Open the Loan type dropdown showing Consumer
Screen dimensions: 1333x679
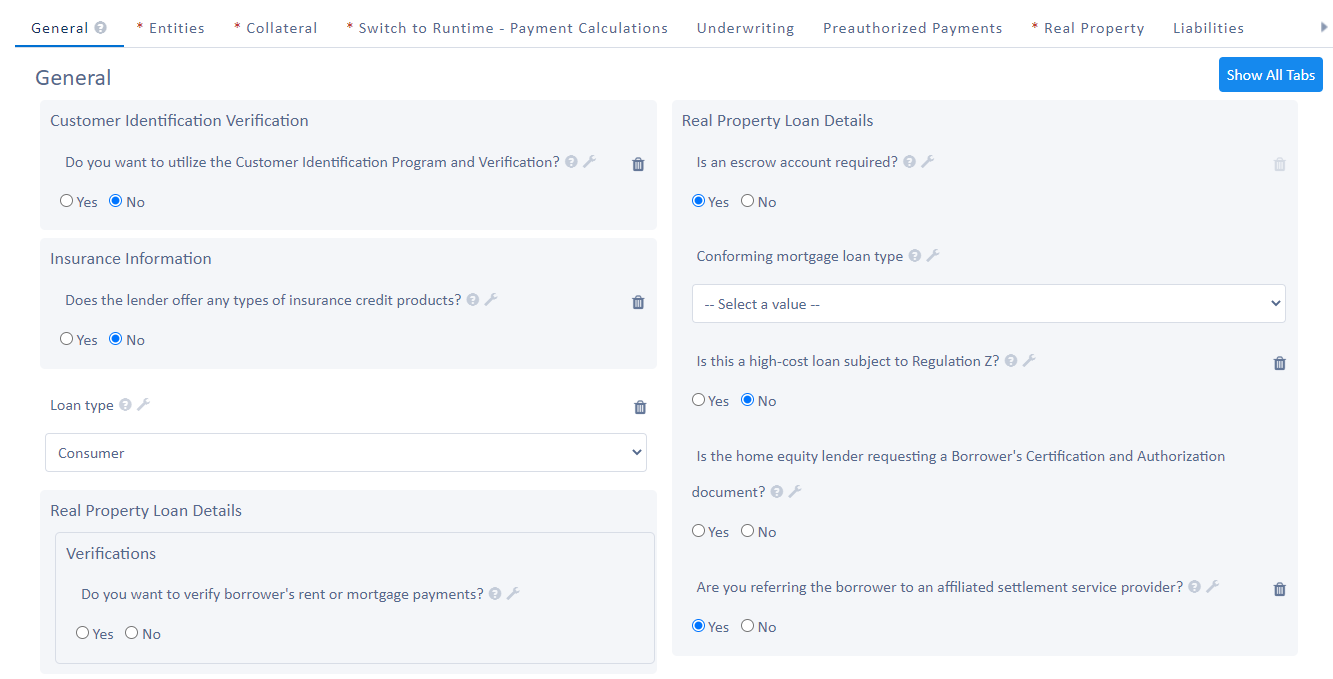coord(346,453)
